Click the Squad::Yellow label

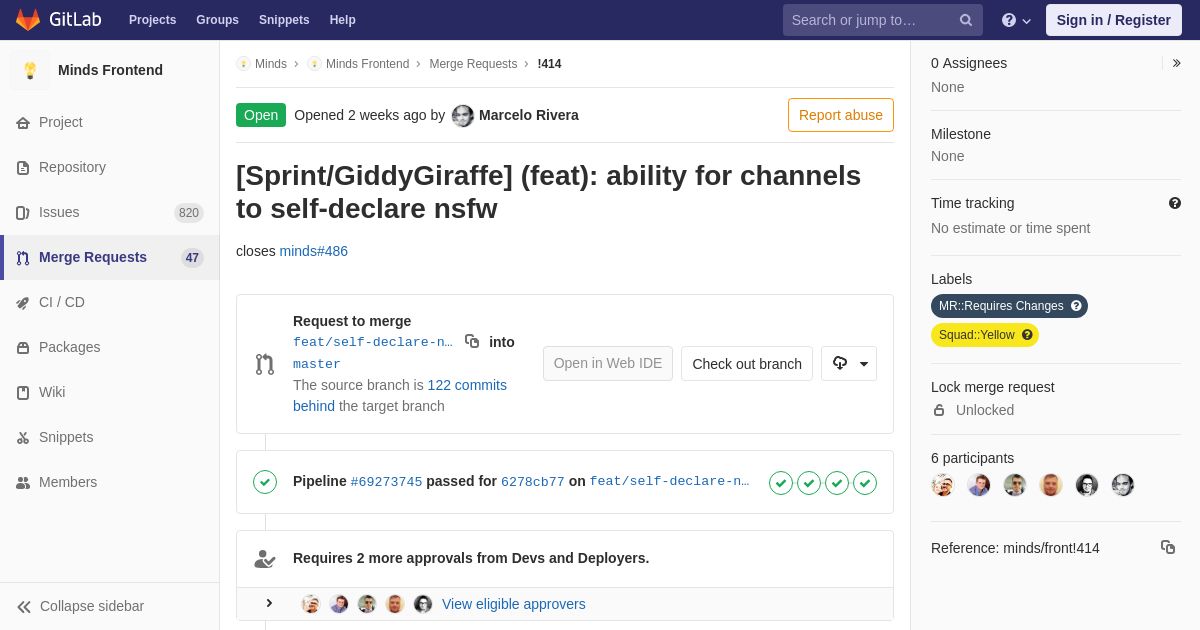[x=976, y=335]
